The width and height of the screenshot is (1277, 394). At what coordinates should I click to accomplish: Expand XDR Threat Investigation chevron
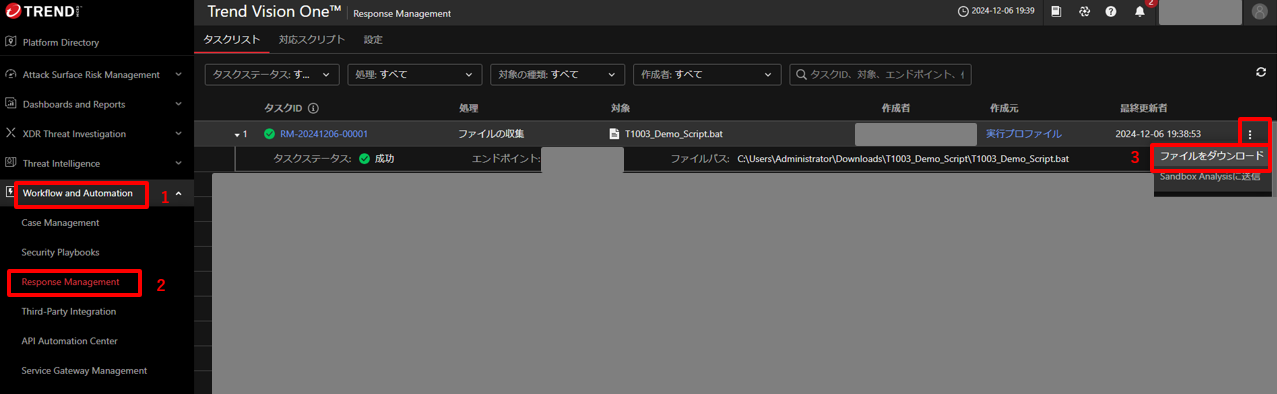178,133
